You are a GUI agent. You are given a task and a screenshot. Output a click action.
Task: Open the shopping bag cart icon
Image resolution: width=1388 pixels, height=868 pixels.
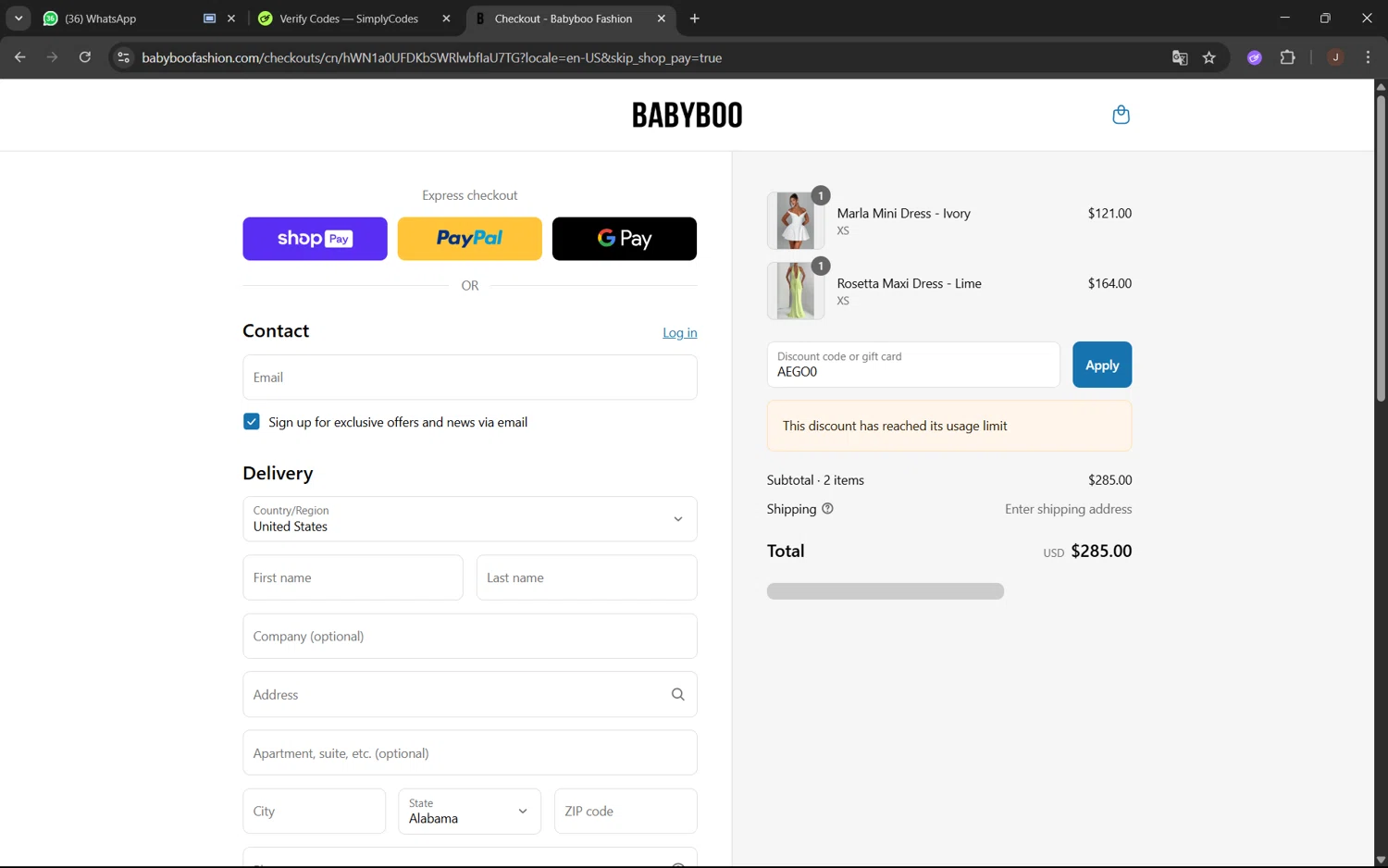(x=1121, y=115)
